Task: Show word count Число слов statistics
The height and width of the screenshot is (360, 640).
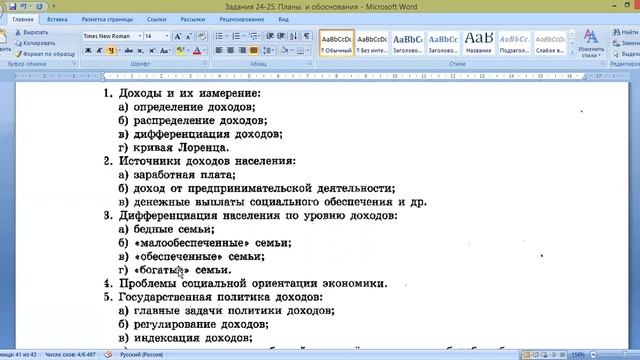Action: 70,355
